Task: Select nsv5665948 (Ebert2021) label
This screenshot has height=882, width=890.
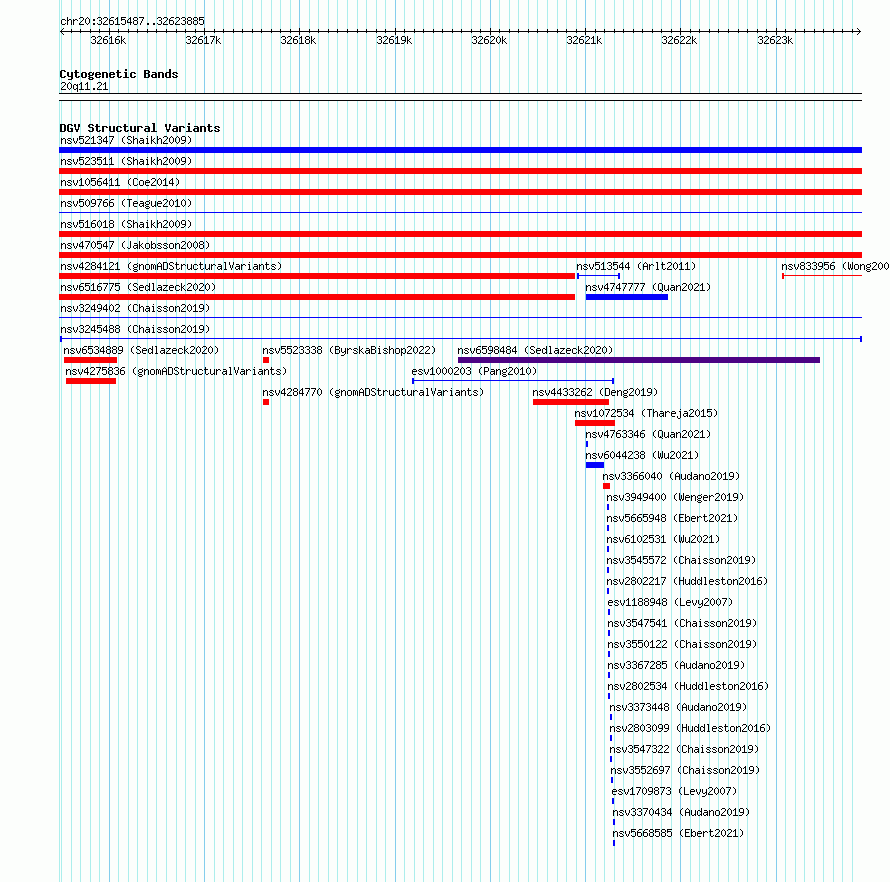Action: 672,518
